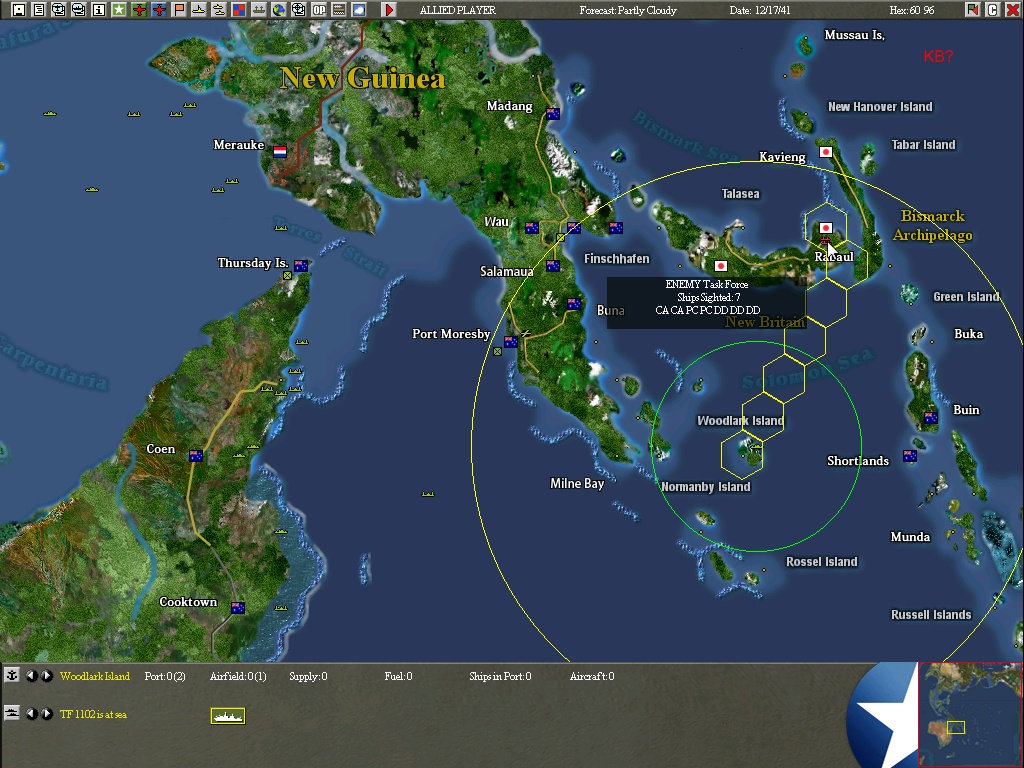This screenshot has height=768, width=1024.
Task: Click the green and red flag icon
Action: pyautogui.click(x=972, y=10)
